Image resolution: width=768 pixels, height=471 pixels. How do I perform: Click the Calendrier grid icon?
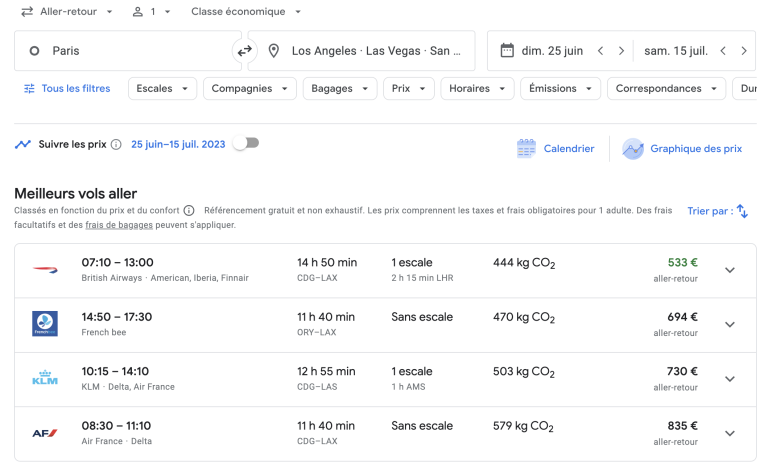(526, 148)
